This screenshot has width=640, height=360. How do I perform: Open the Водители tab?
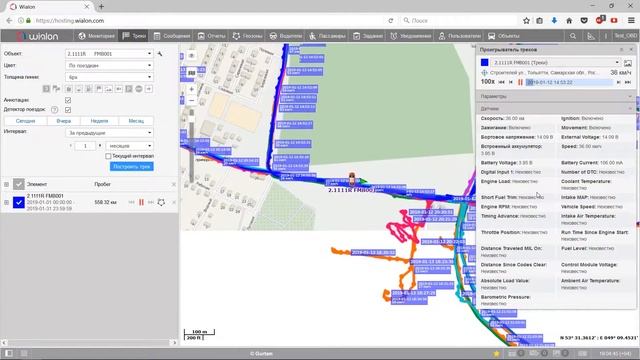point(286,36)
